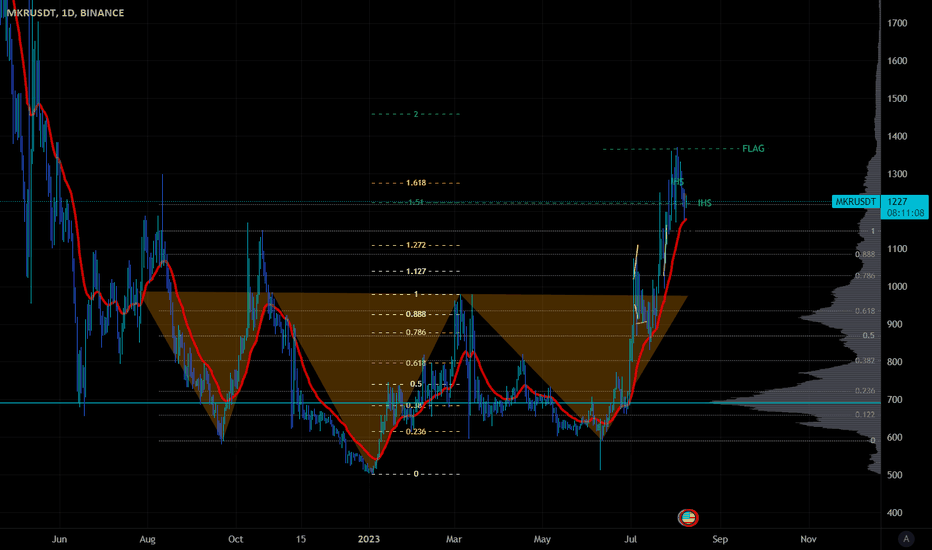Select the gray 0.382 level near price axis
The height and width of the screenshot is (550, 932).
865,361
